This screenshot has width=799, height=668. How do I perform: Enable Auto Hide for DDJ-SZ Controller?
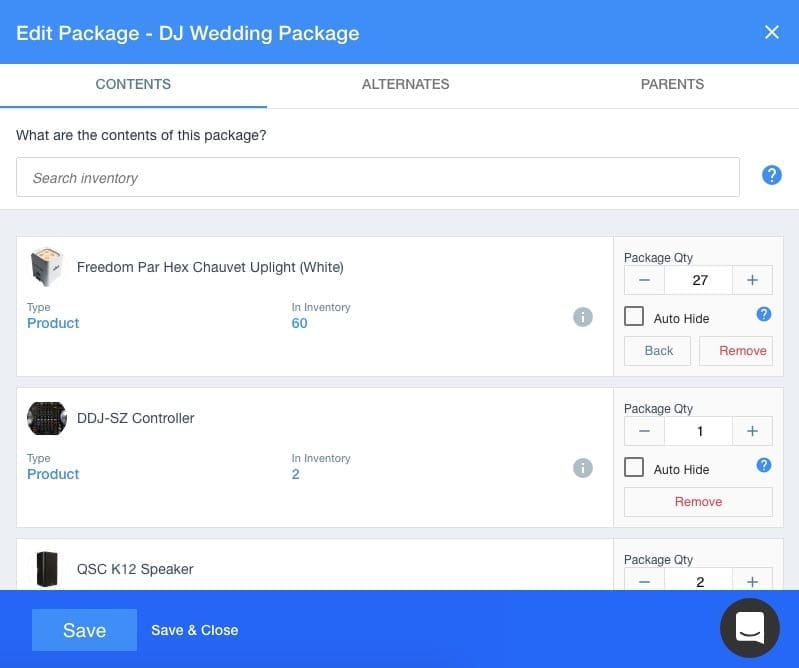pyautogui.click(x=634, y=468)
